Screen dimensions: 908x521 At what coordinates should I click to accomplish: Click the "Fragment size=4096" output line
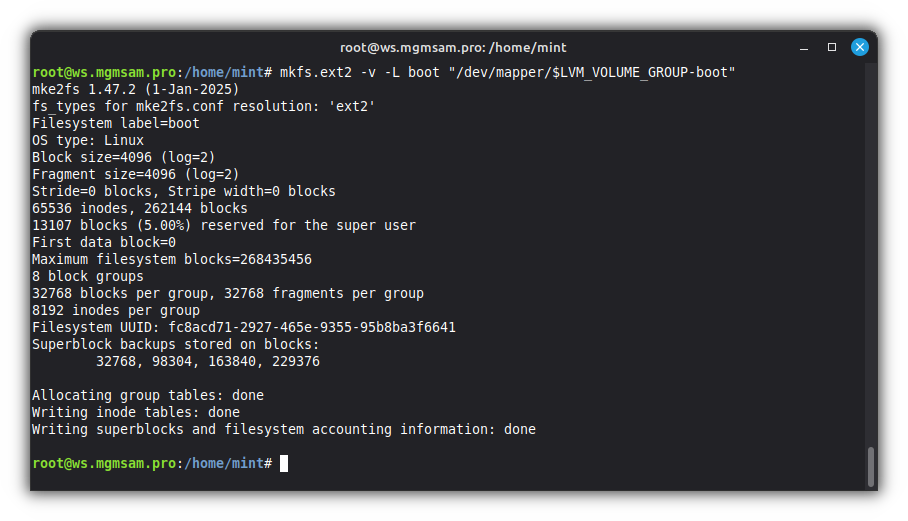pos(135,174)
